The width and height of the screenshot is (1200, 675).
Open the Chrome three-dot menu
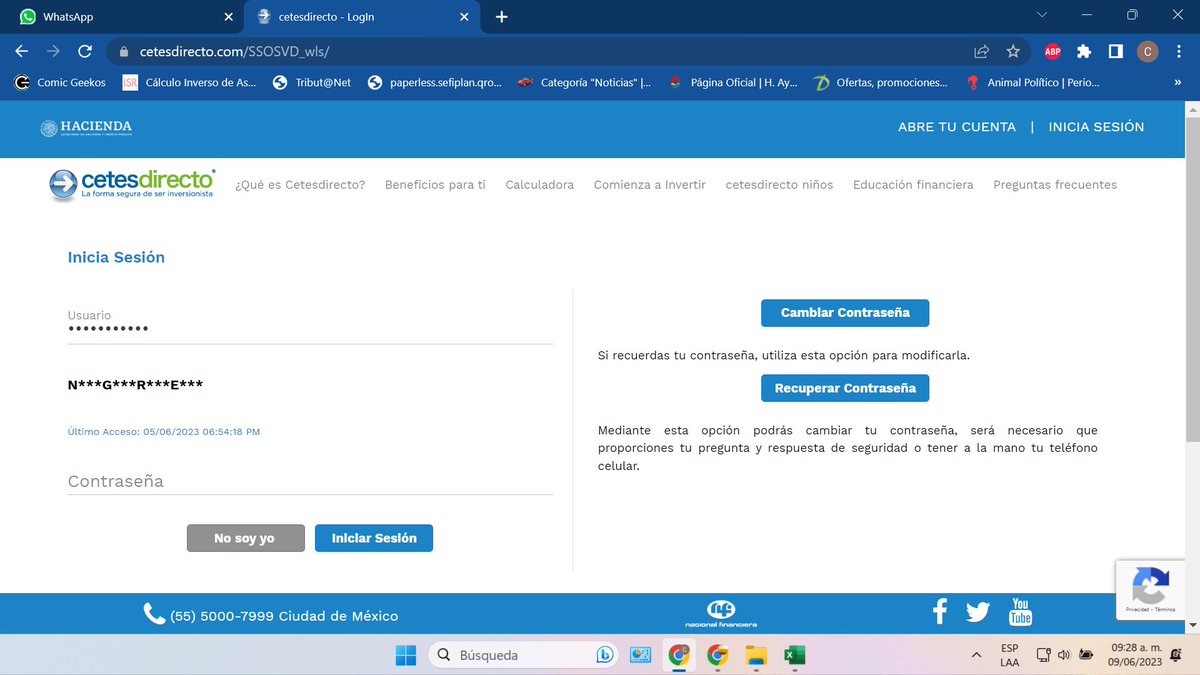pyautogui.click(x=1179, y=51)
